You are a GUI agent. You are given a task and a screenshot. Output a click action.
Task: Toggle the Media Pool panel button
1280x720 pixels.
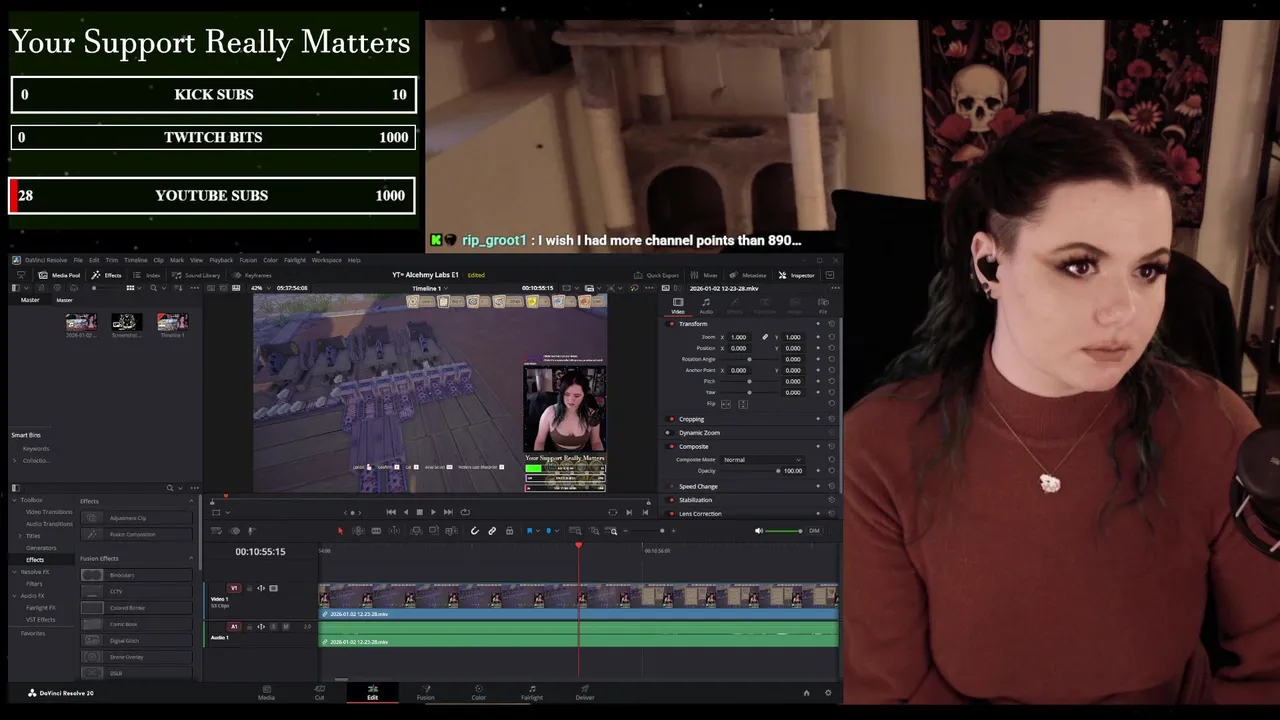[x=59, y=275]
